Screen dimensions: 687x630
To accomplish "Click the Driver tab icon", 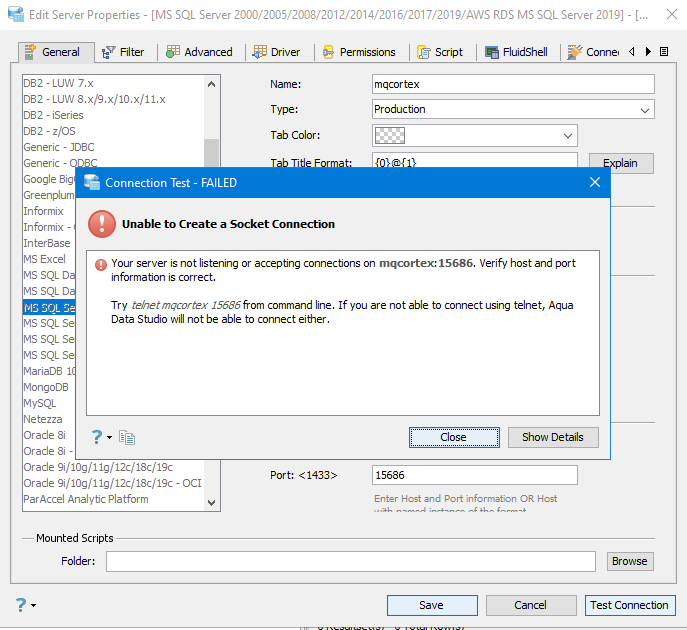I will (x=259, y=52).
